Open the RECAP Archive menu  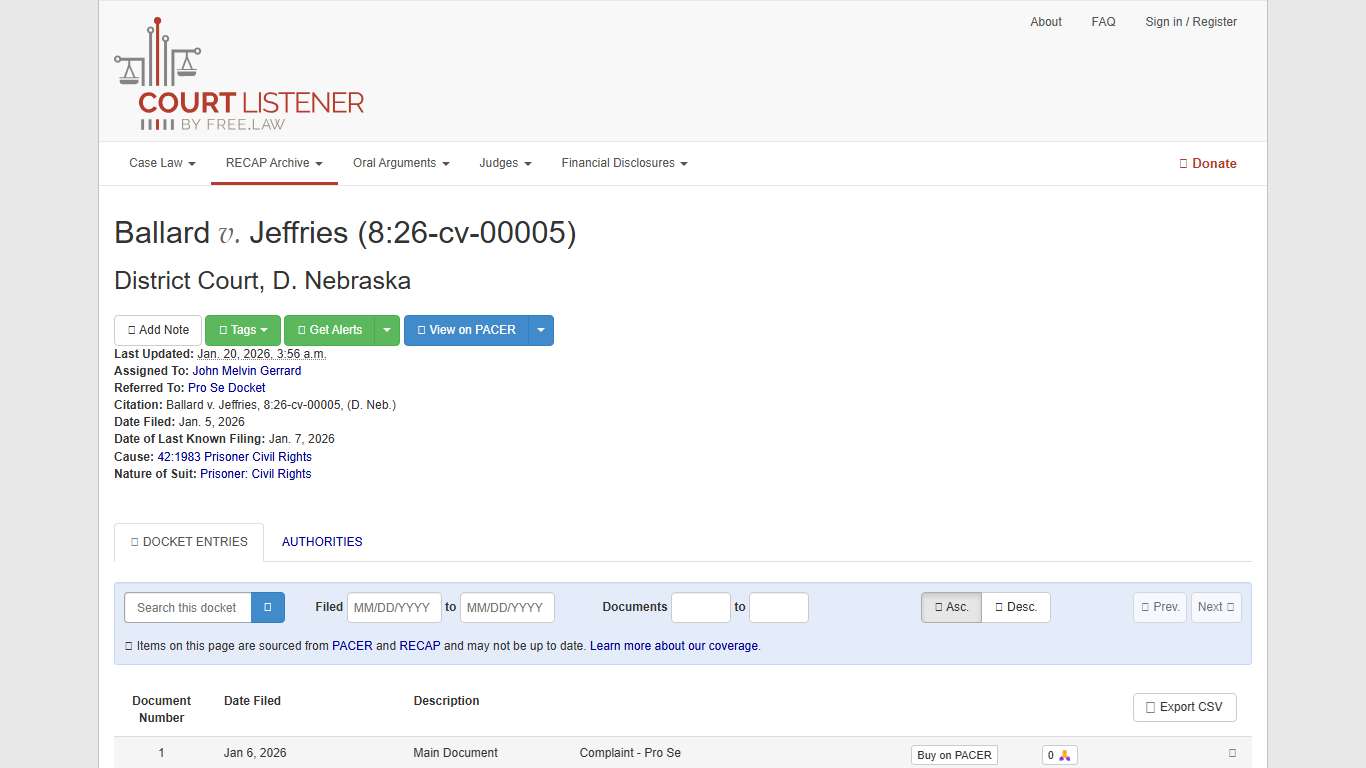(x=274, y=163)
